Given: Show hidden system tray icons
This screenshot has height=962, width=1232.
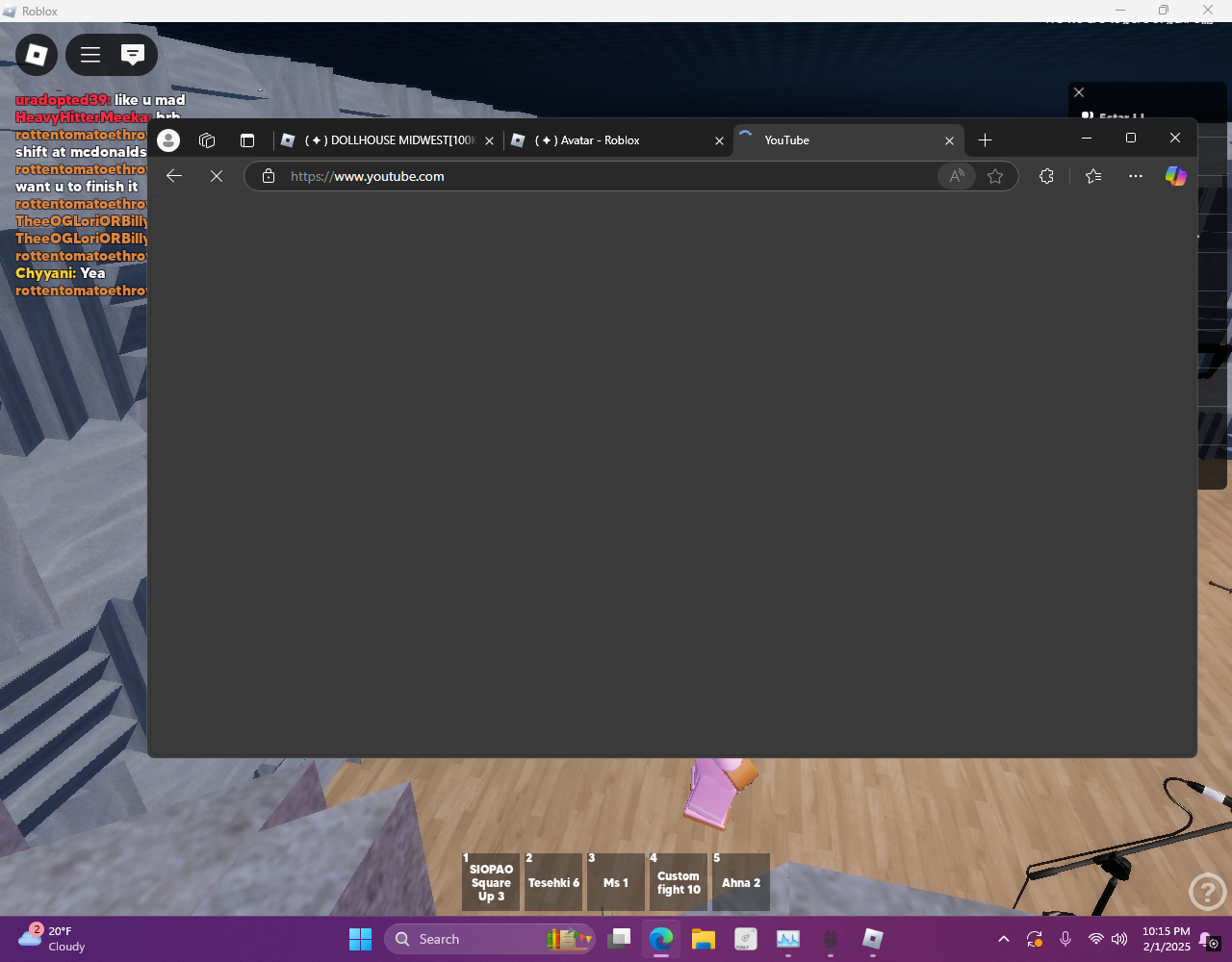Looking at the screenshot, I should 1004,939.
